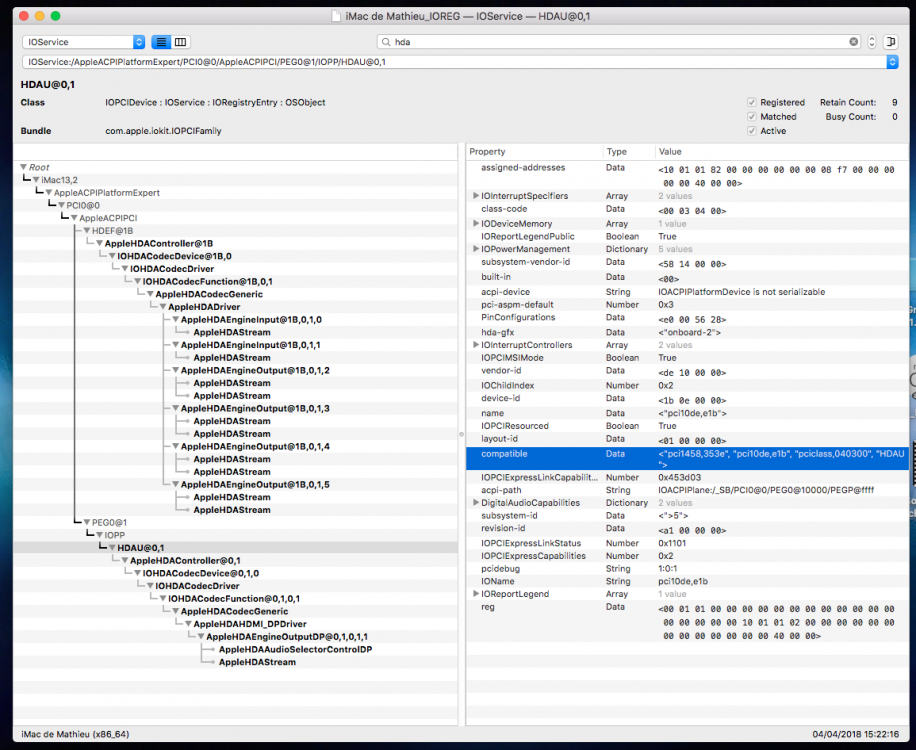Collapse the iMac13,2 node triangle
The width and height of the screenshot is (916, 750).
(x=36, y=180)
